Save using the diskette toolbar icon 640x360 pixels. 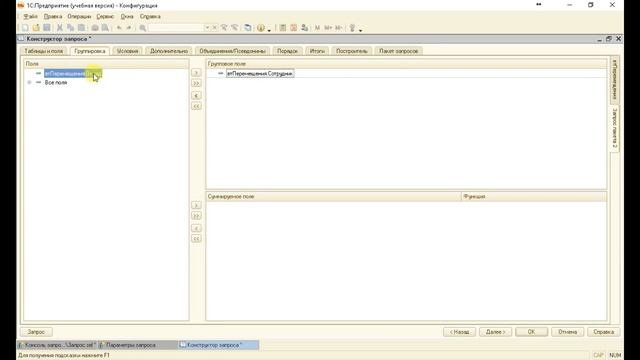pyautogui.click(x=47, y=28)
